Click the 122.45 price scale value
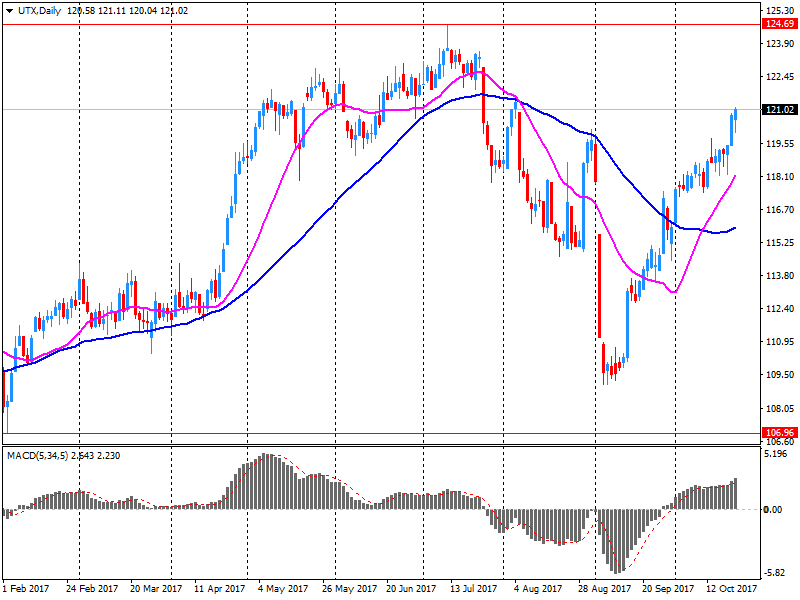 (780, 77)
